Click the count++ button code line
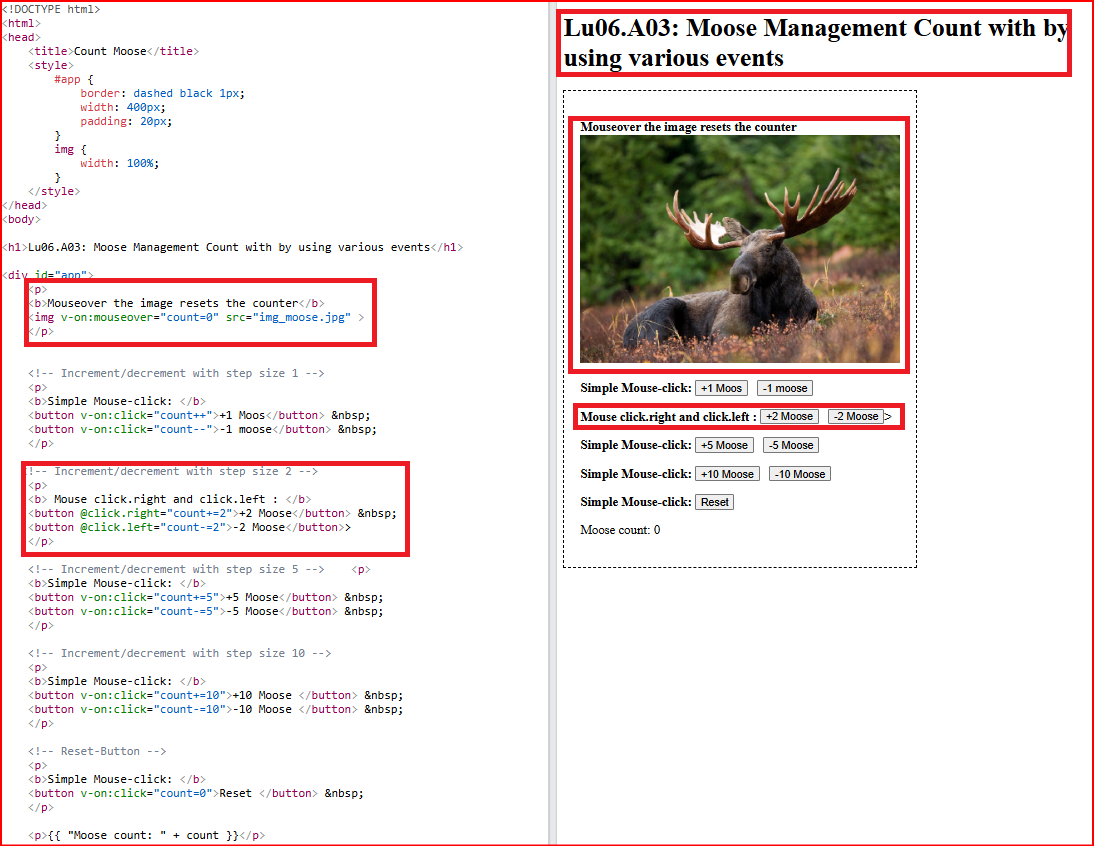This screenshot has height=846, width=1094. (199, 416)
